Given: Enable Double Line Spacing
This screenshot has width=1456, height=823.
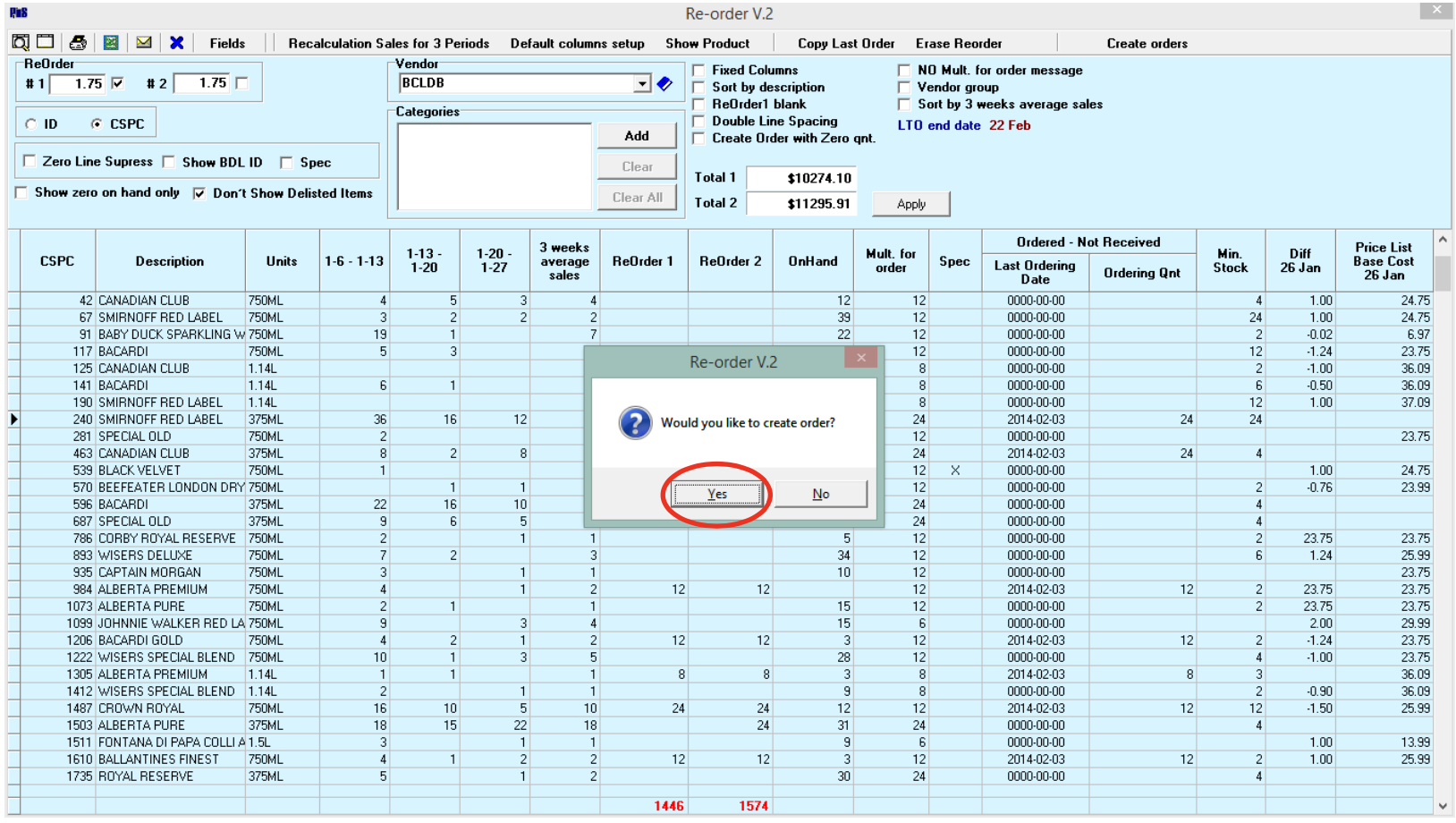Looking at the screenshot, I should (x=698, y=121).
